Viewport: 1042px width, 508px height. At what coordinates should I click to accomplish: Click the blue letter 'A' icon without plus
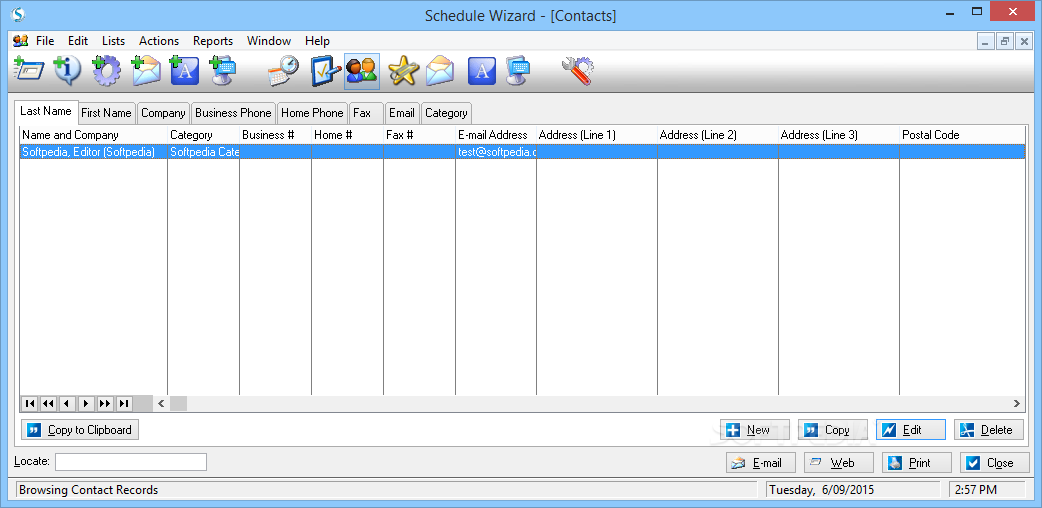coord(482,71)
